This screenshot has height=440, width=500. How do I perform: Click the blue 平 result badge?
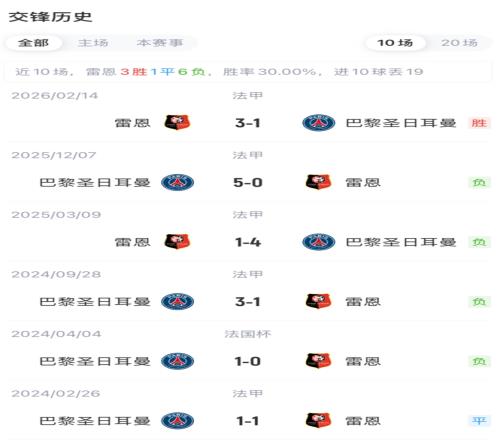click(x=479, y=421)
